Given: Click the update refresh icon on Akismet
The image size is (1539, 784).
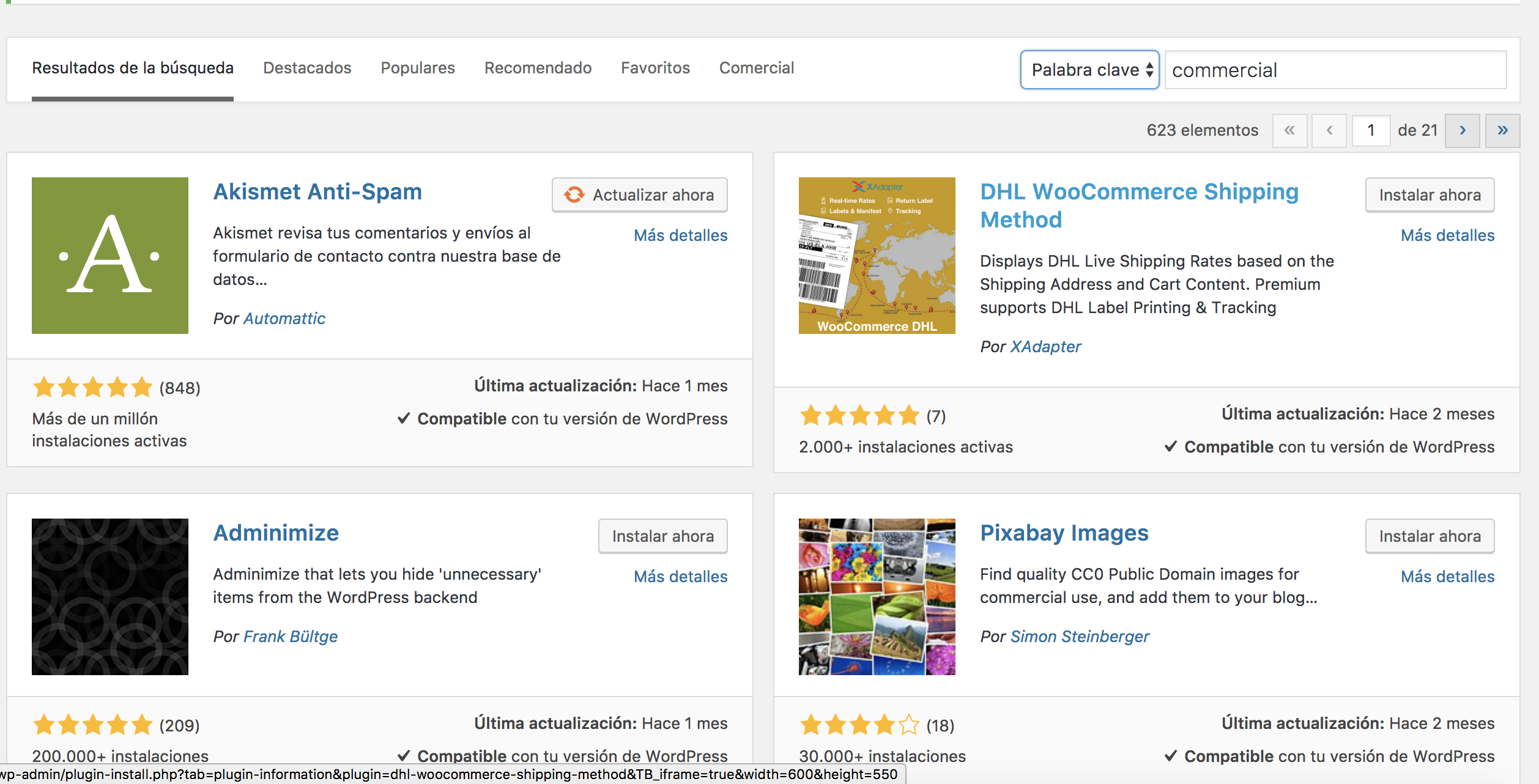Looking at the screenshot, I should [x=574, y=195].
